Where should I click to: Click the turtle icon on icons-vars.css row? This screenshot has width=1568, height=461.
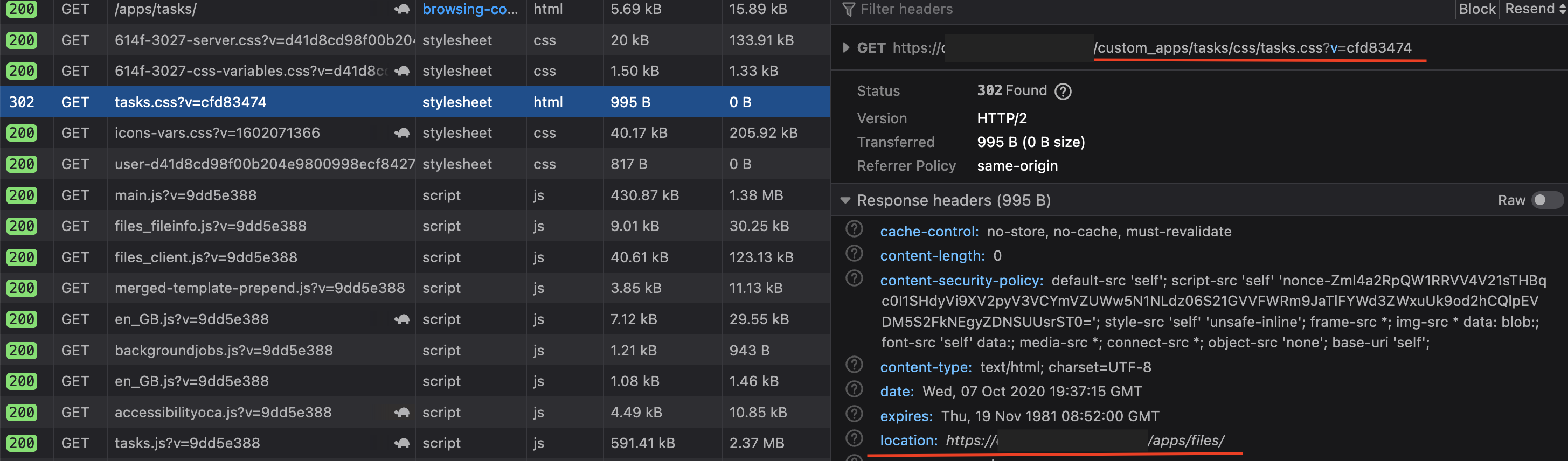(x=402, y=133)
